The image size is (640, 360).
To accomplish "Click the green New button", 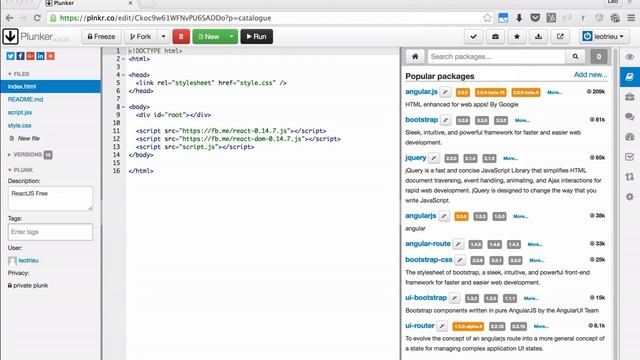I will (x=209, y=36).
